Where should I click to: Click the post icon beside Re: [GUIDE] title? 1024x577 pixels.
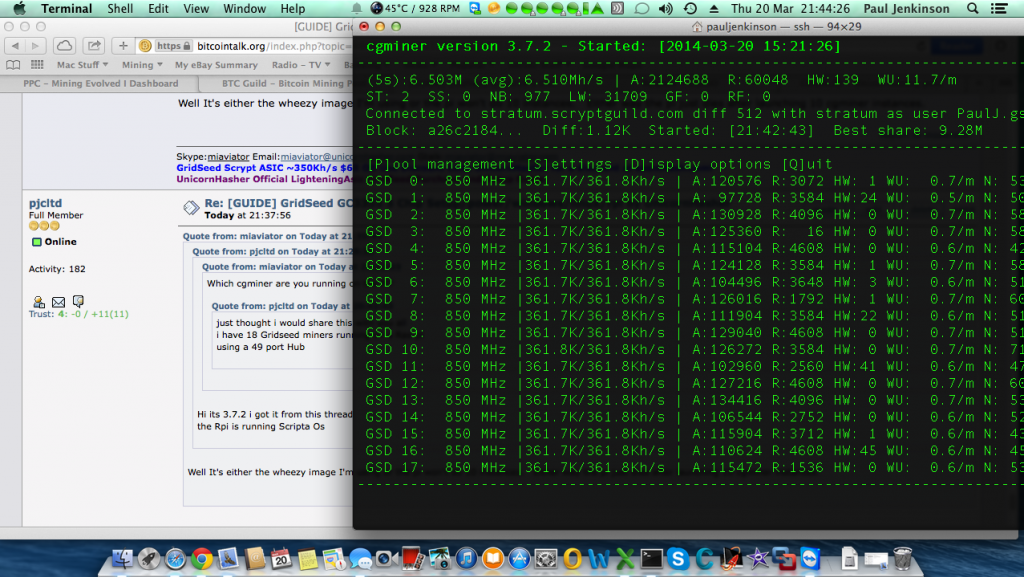[191, 208]
